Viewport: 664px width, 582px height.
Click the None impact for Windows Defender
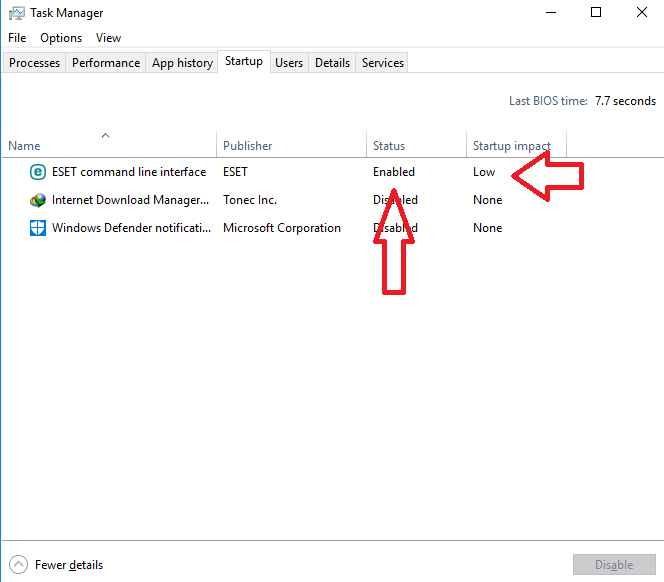[x=487, y=228]
